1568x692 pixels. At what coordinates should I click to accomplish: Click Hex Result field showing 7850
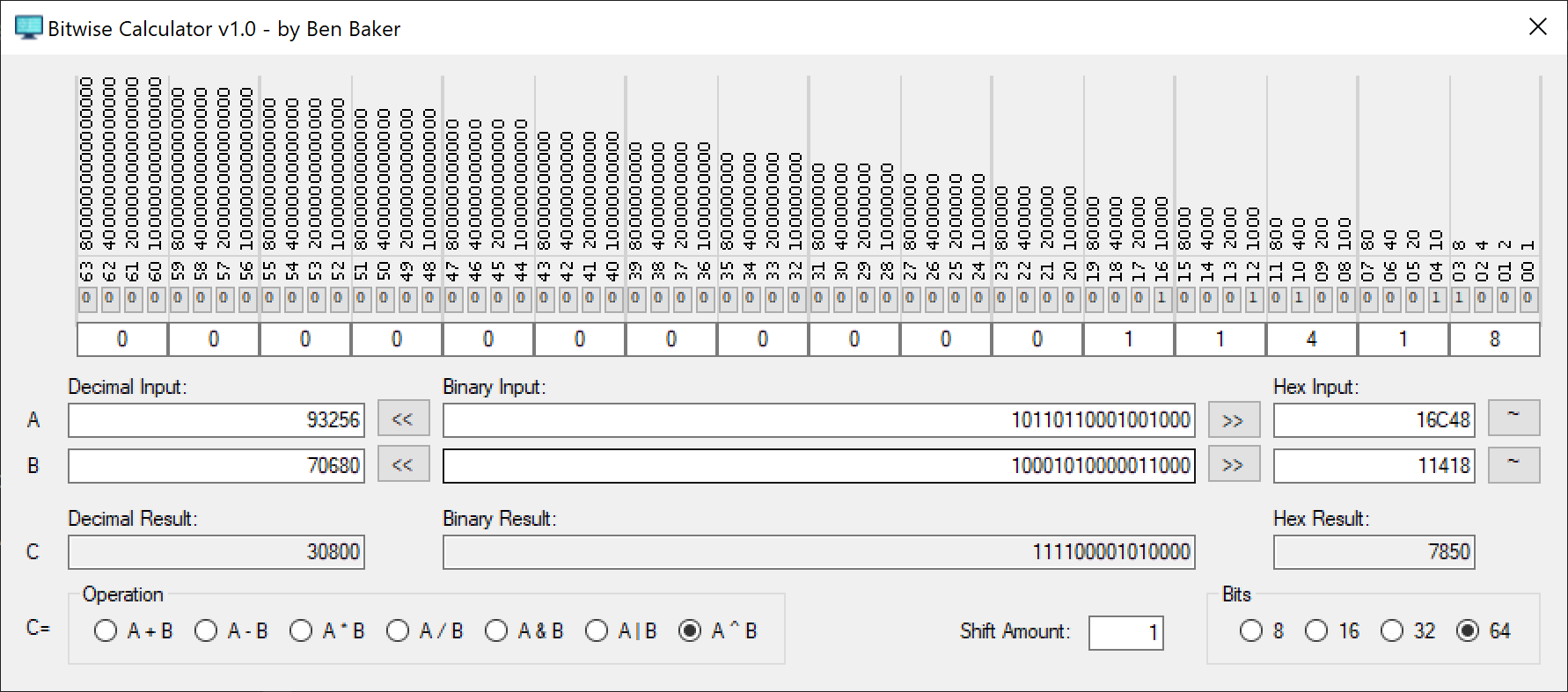click(x=1374, y=552)
